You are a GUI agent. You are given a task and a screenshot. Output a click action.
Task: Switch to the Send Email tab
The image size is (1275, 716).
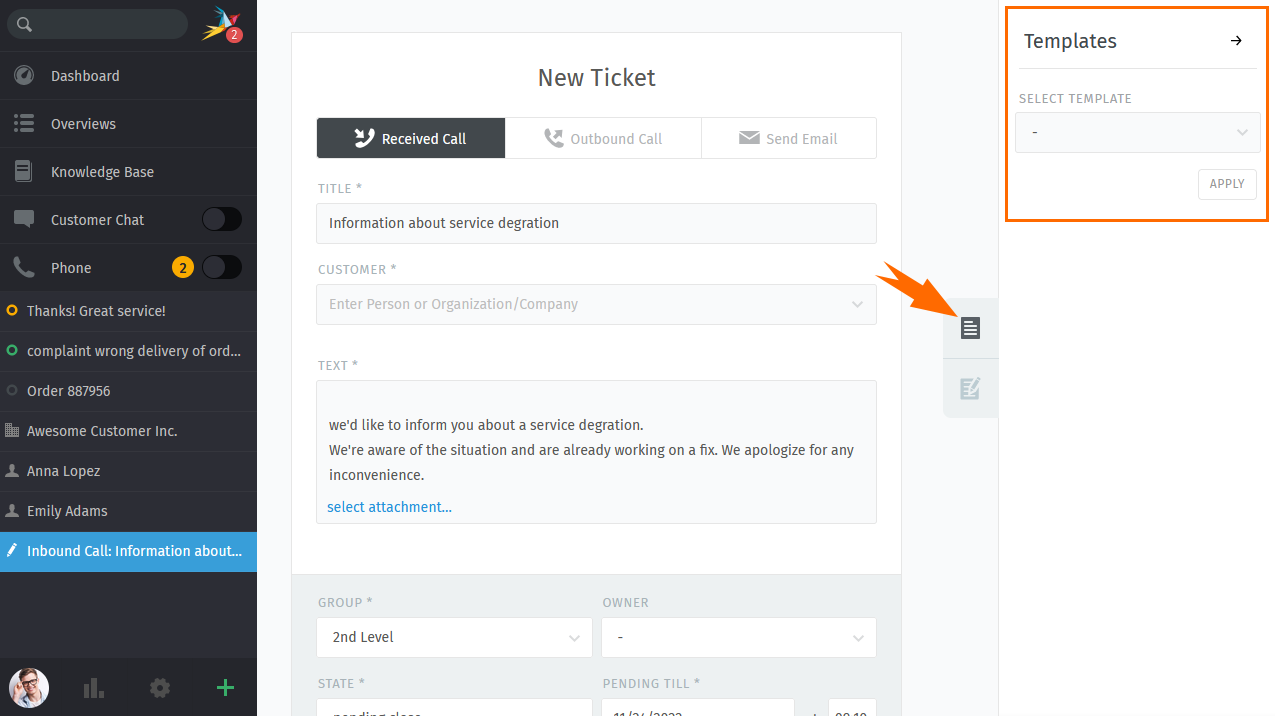(x=789, y=139)
